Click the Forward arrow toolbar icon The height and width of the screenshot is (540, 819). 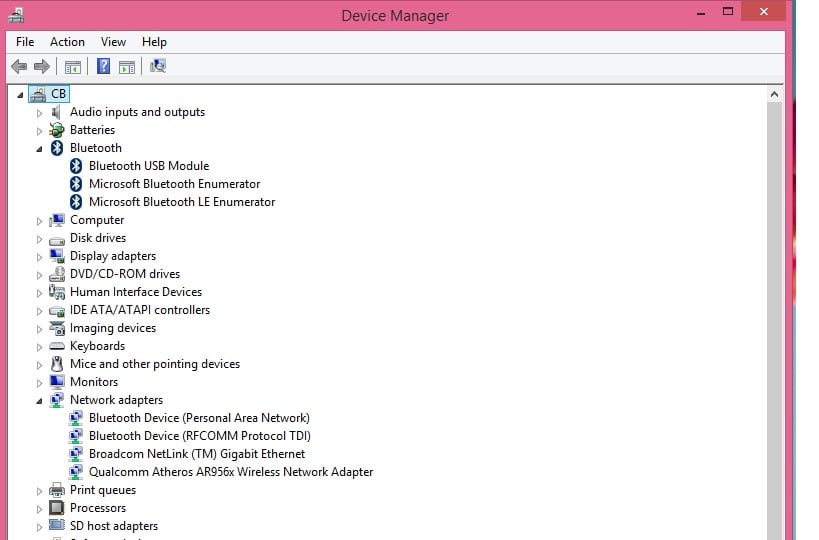(x=42, y=66)
